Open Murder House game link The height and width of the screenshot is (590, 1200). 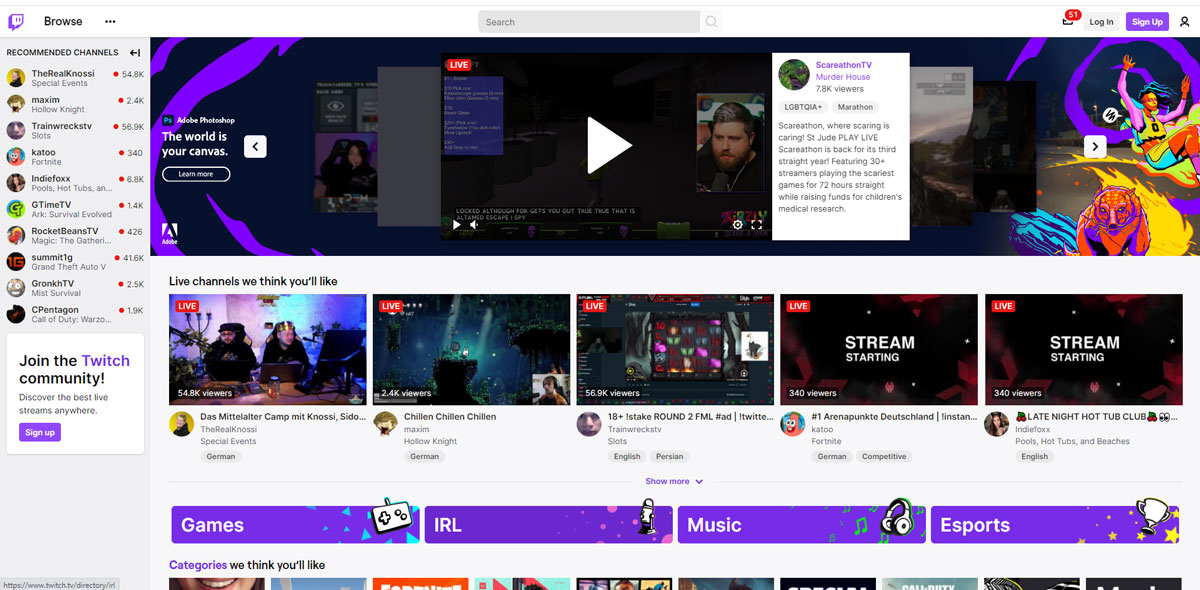tap(843, 77)
